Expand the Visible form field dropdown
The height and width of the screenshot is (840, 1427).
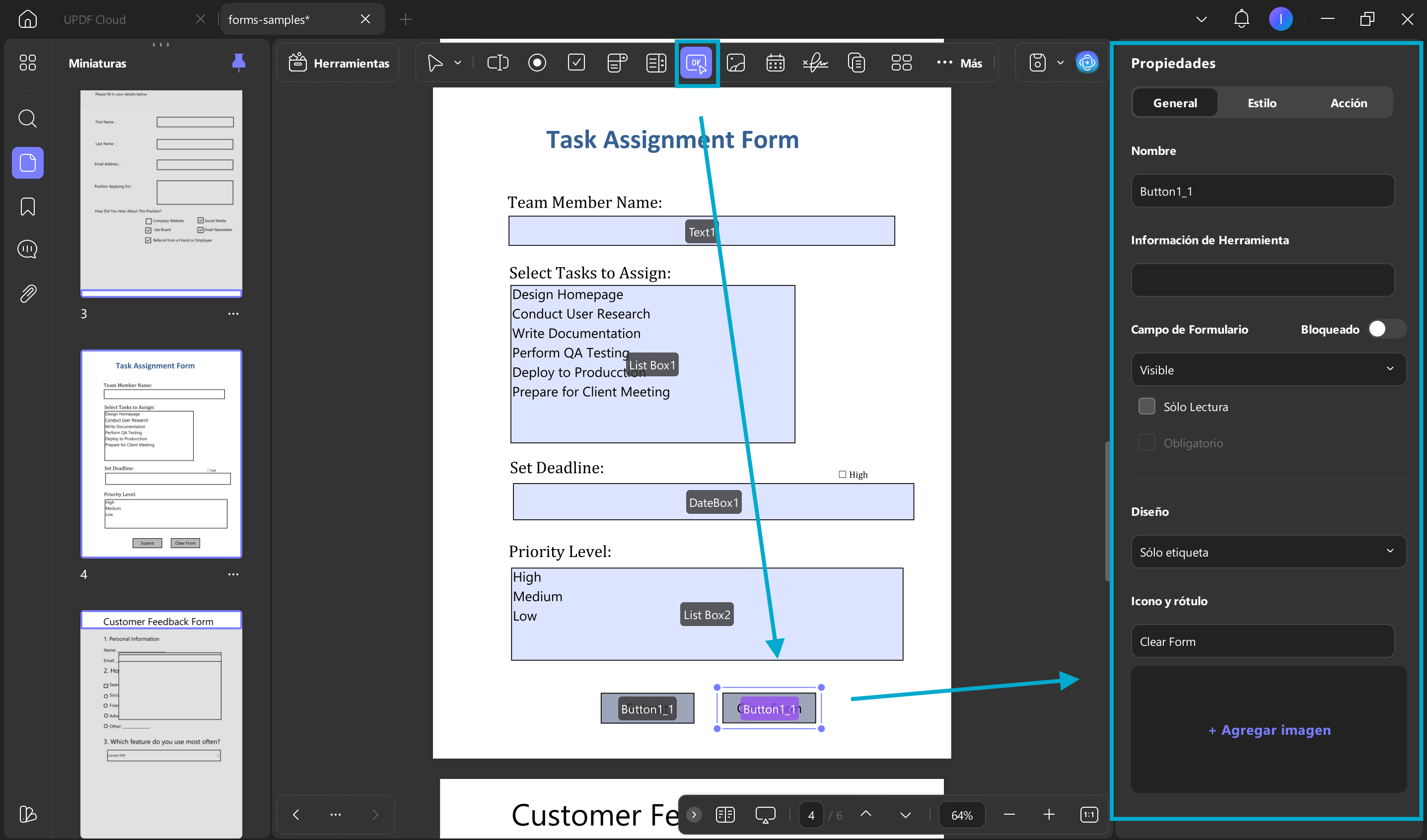[1268, 370]
